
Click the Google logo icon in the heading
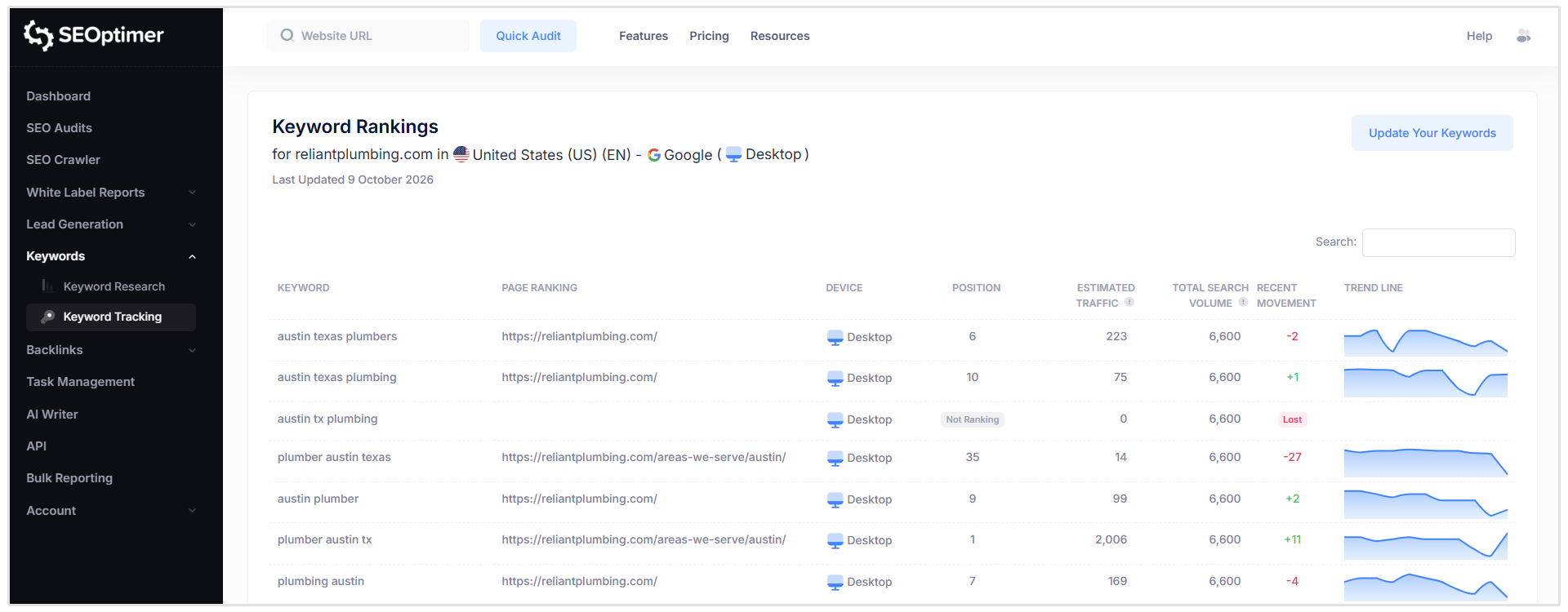[x=654, y=155]
